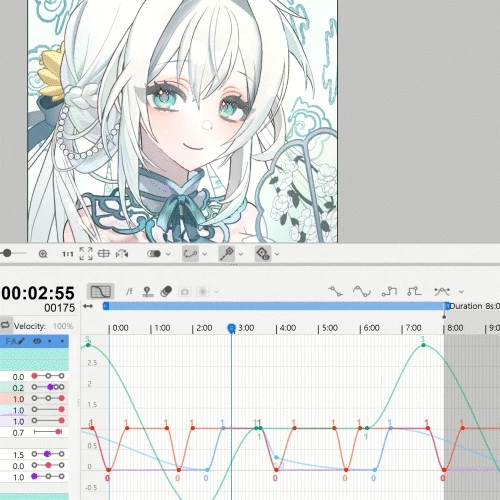Open dropdown next to record circle icon
The height and width of the screenshot is (500, 500).
(217, 292)
